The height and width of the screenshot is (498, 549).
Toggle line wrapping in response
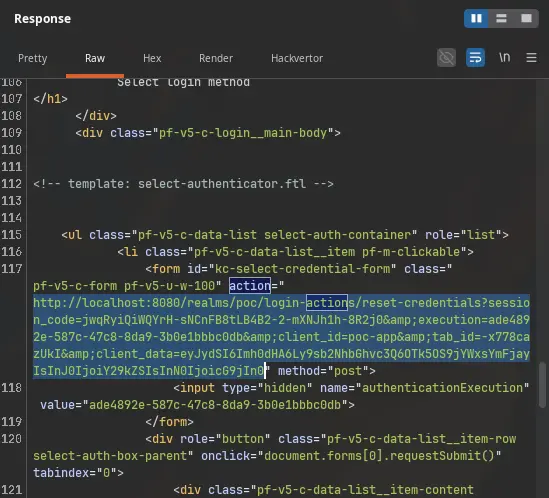pyautogui.click(x=475, y=57)
